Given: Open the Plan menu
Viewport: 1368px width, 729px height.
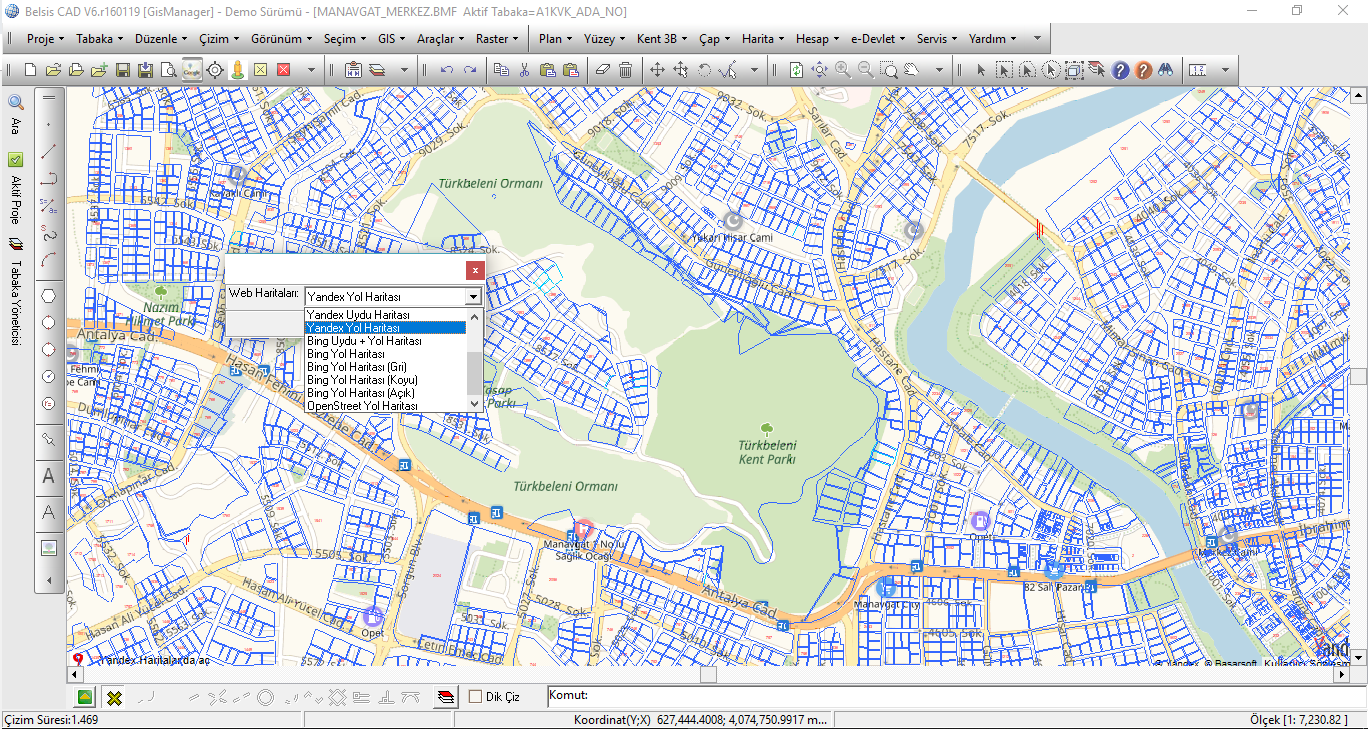Looking at the screenshot, I should (x=556, y=39).
